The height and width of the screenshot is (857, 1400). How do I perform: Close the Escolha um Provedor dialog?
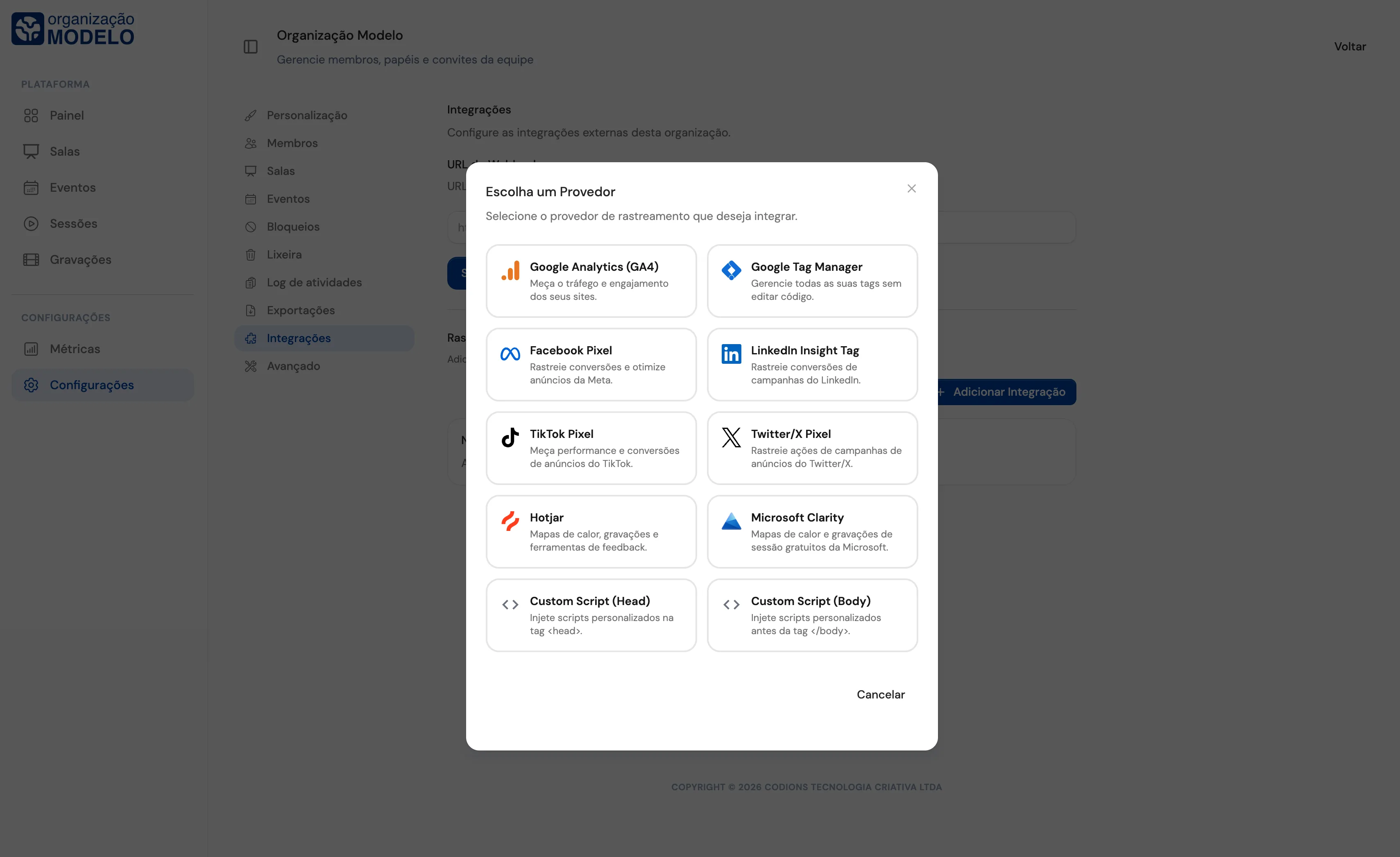click(911, 189)
